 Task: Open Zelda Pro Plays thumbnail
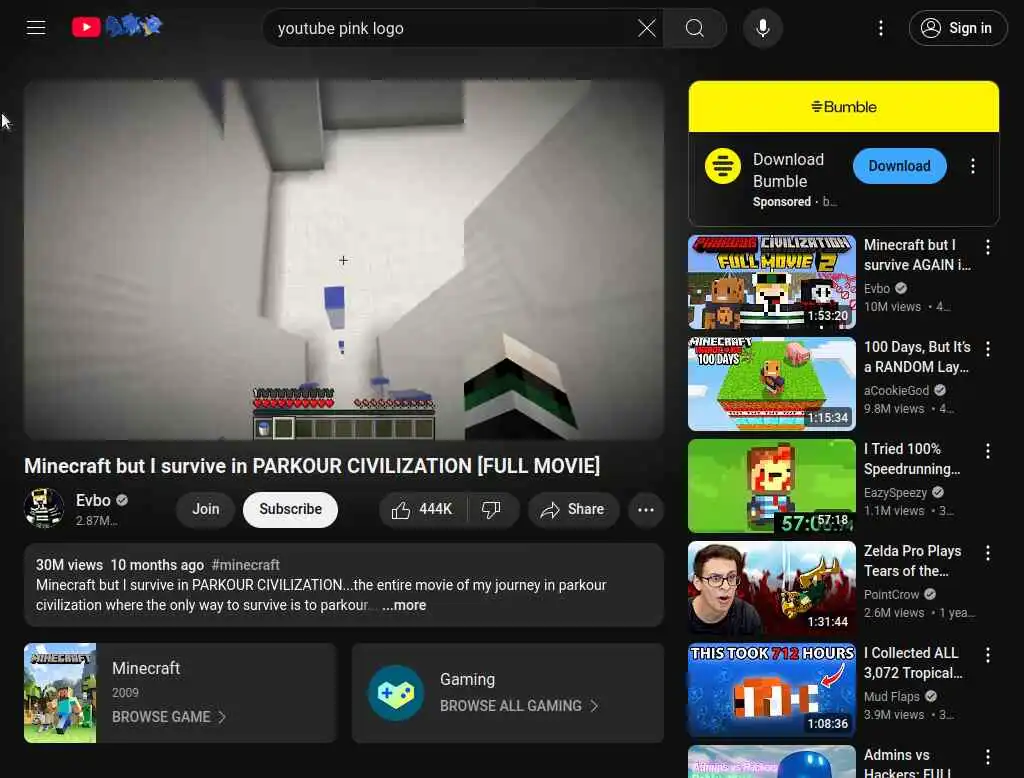pyautogui.click(x=771, y=588)
